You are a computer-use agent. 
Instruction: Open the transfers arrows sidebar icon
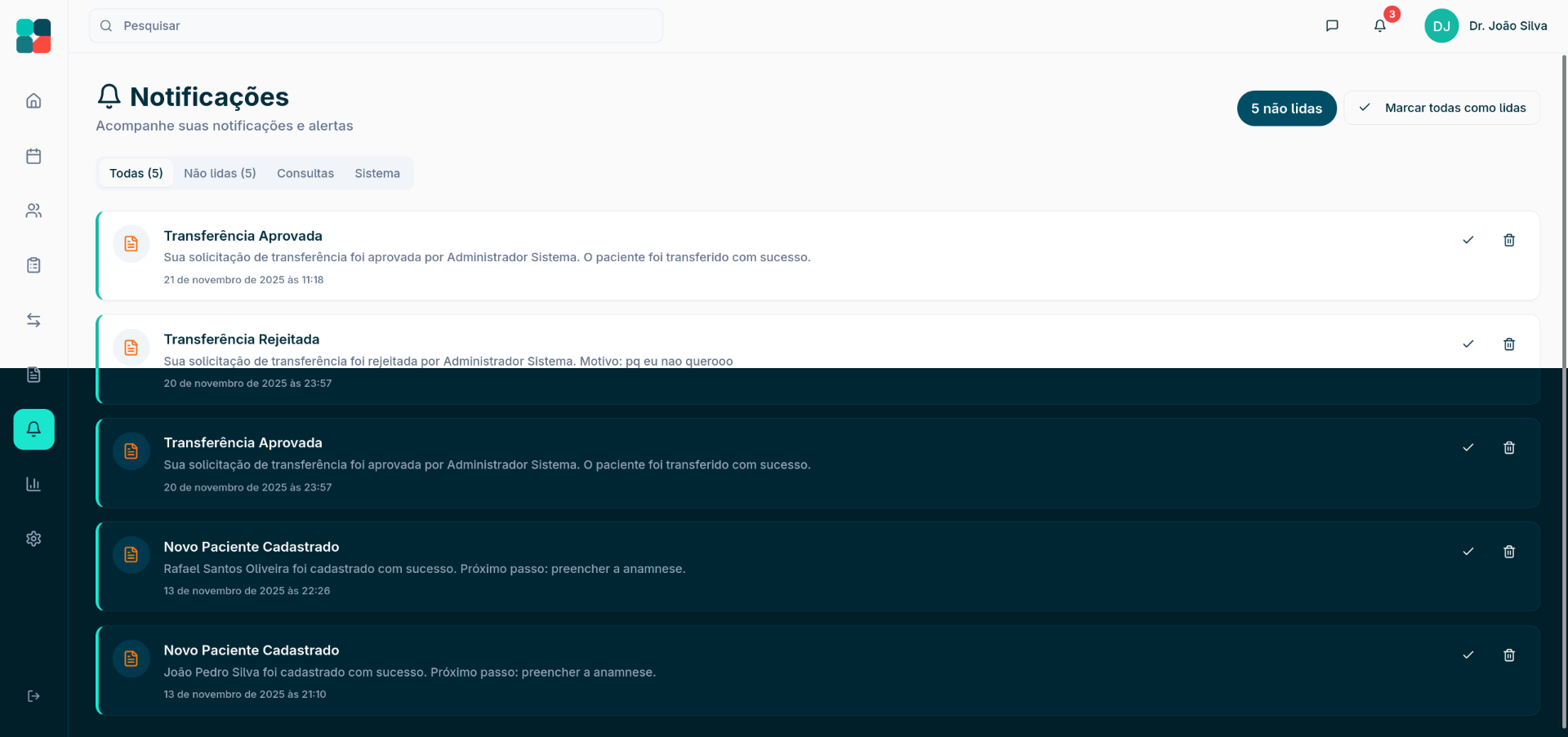[x=33, y=320]
